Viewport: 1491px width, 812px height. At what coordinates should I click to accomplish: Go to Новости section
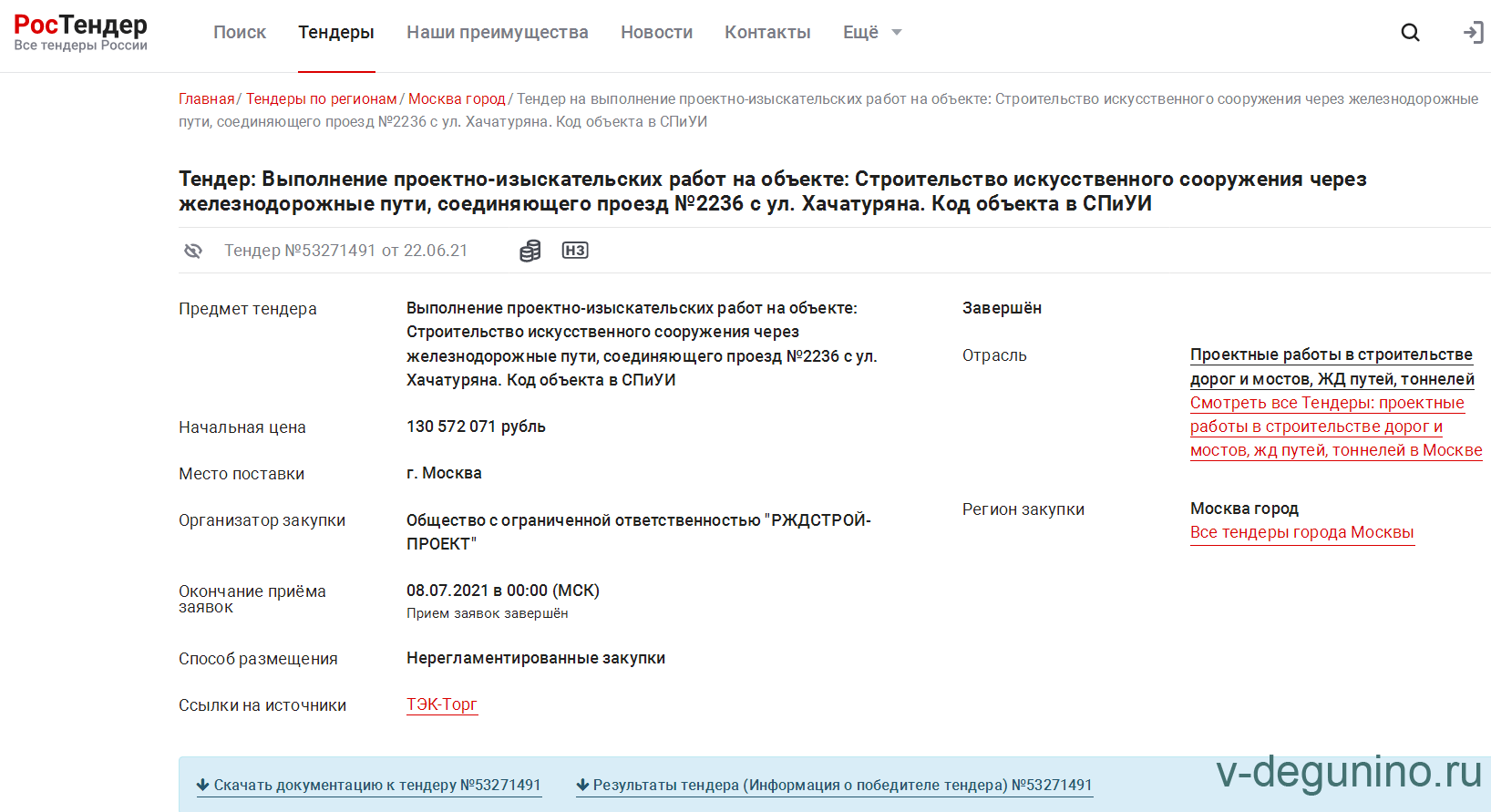[x=656, y=33]
